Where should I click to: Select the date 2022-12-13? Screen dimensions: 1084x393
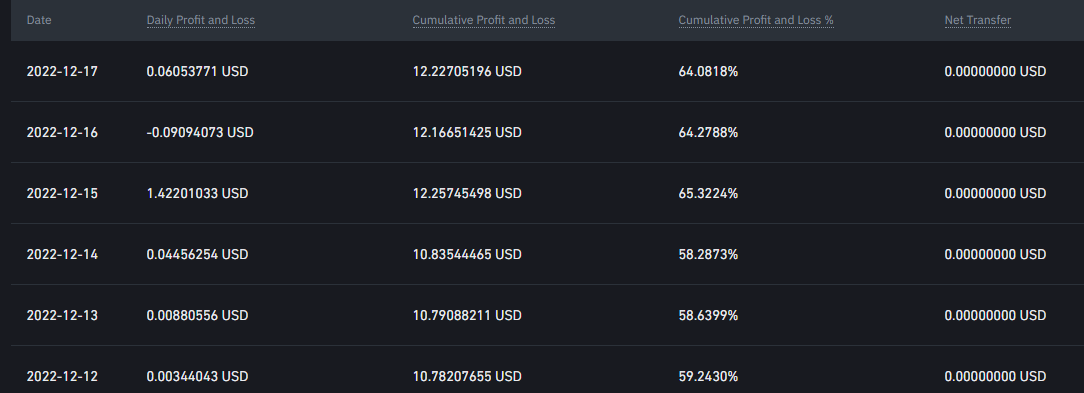[62, 316]
